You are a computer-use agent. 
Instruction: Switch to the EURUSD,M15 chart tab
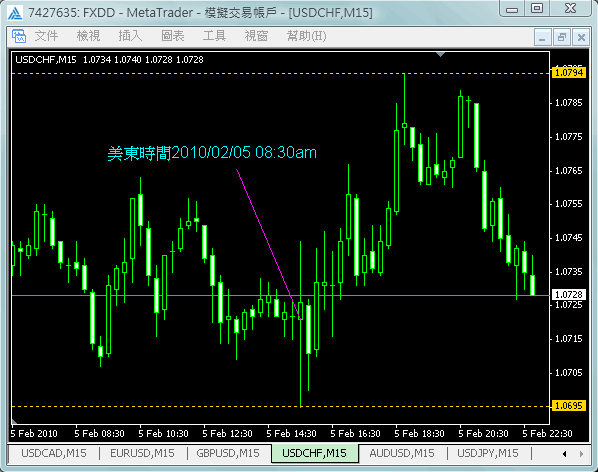point(142,453)
